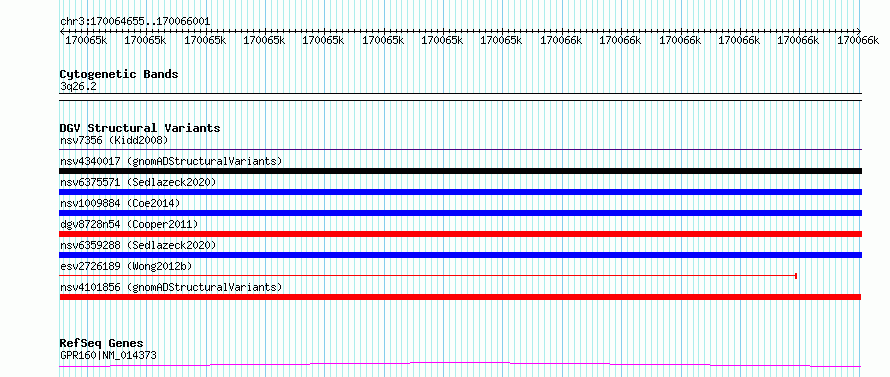The height and width of the screenshot is (377, 890).
Task: Open variant dgv8728n54 (Cooper2011) label
Action: (129, 224)
